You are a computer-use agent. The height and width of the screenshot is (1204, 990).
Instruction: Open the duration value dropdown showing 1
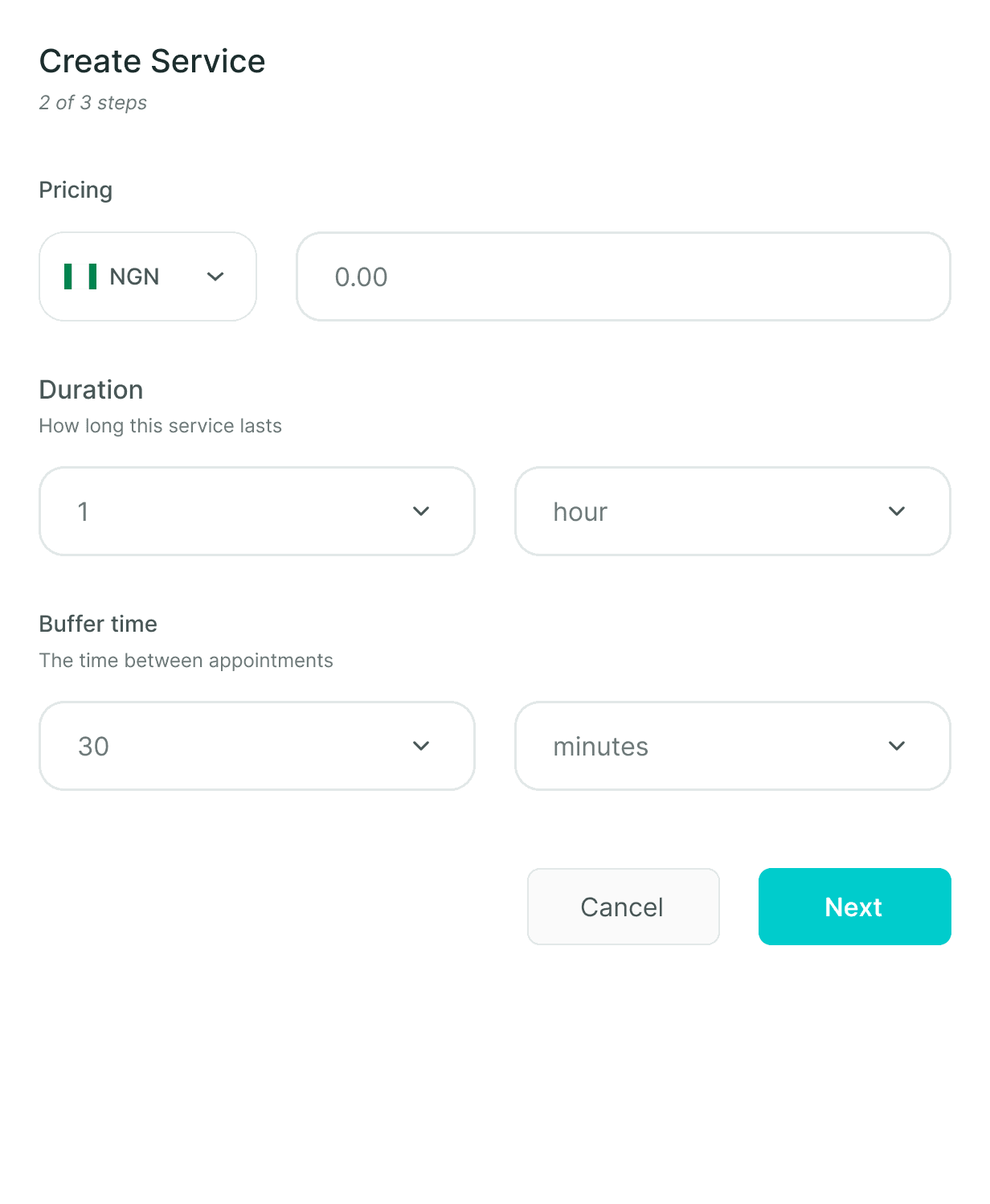[257, 511]
